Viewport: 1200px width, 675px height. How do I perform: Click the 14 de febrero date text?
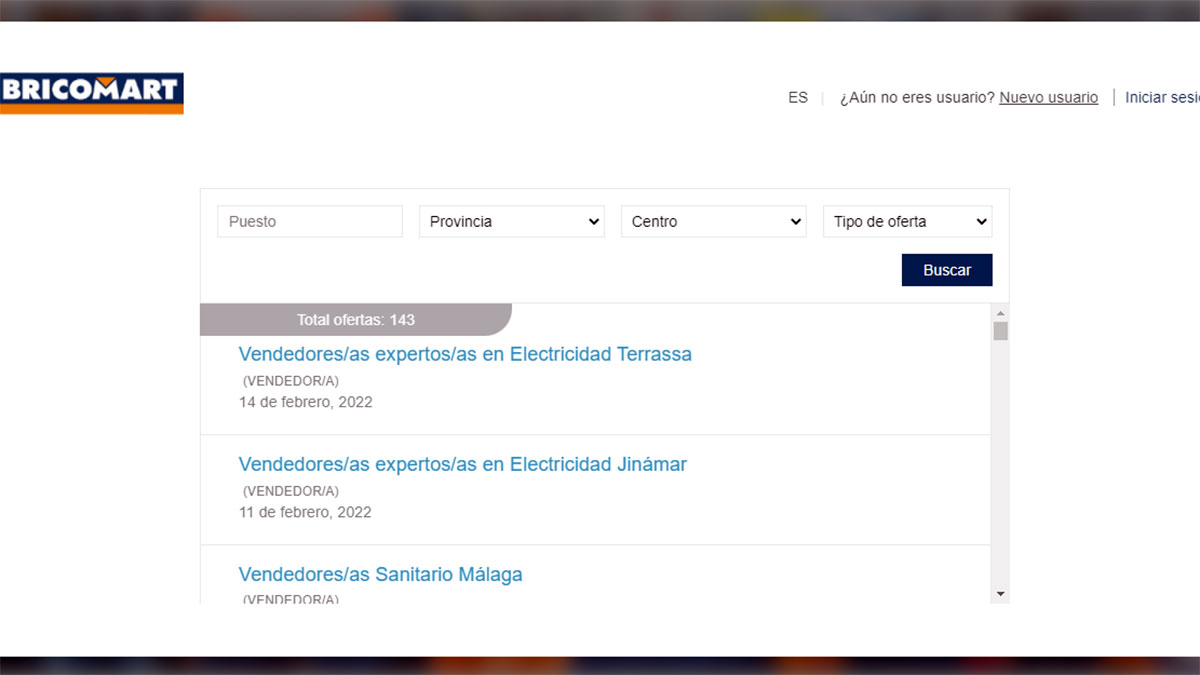(x=305, y=401)
